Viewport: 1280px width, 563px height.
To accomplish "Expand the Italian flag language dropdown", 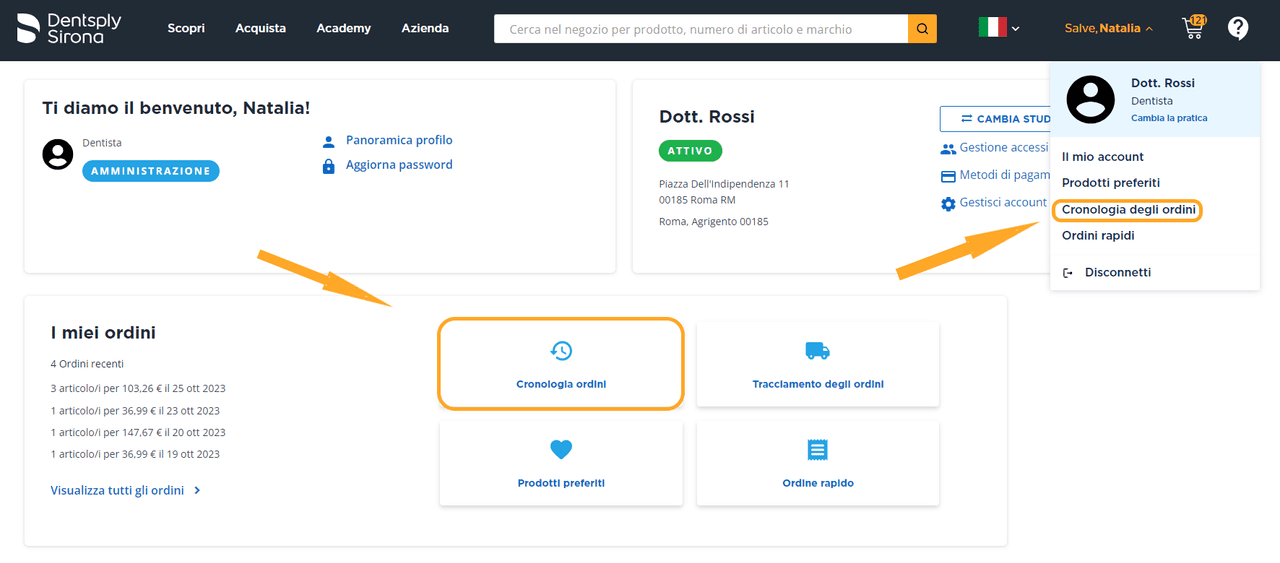I will pyautogui.click(x=999, y=28).
